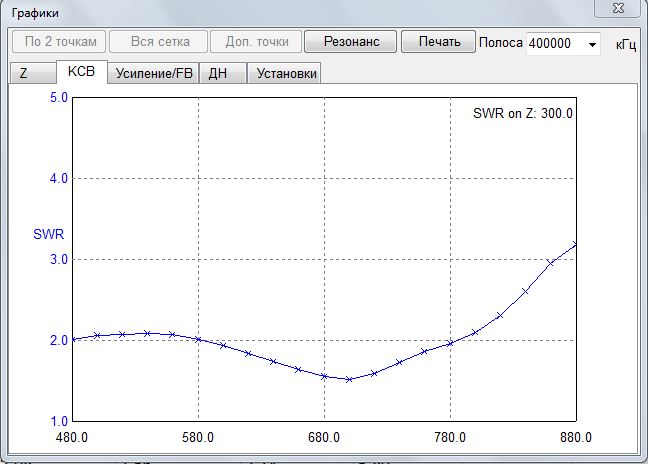Viewport: 648px width, 464px height.
Task: Open the Усиление/FB tab
Action: point(154,73)
